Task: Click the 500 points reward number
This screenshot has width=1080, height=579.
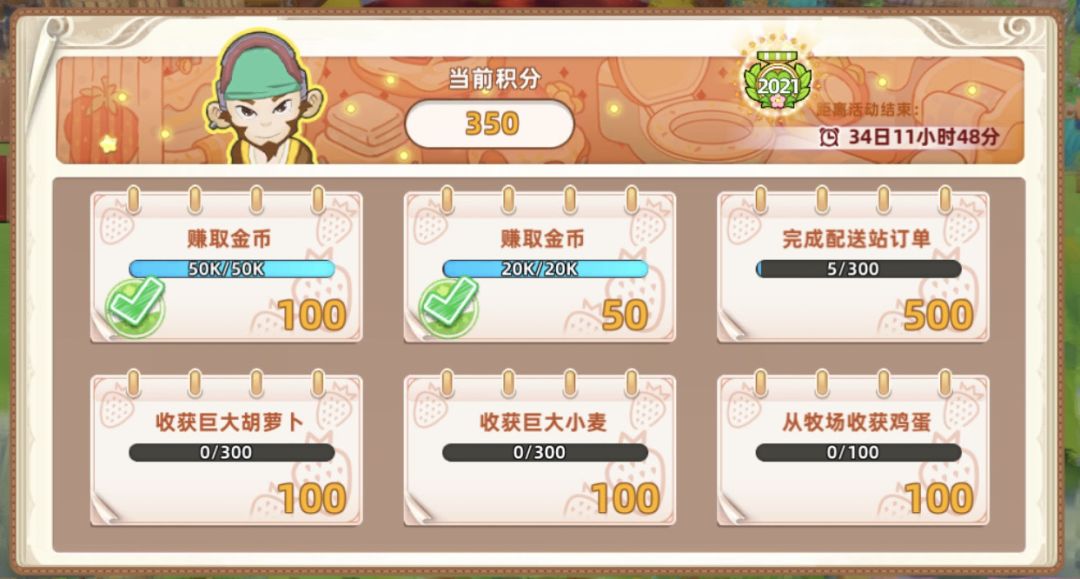Action: point(938,316)
